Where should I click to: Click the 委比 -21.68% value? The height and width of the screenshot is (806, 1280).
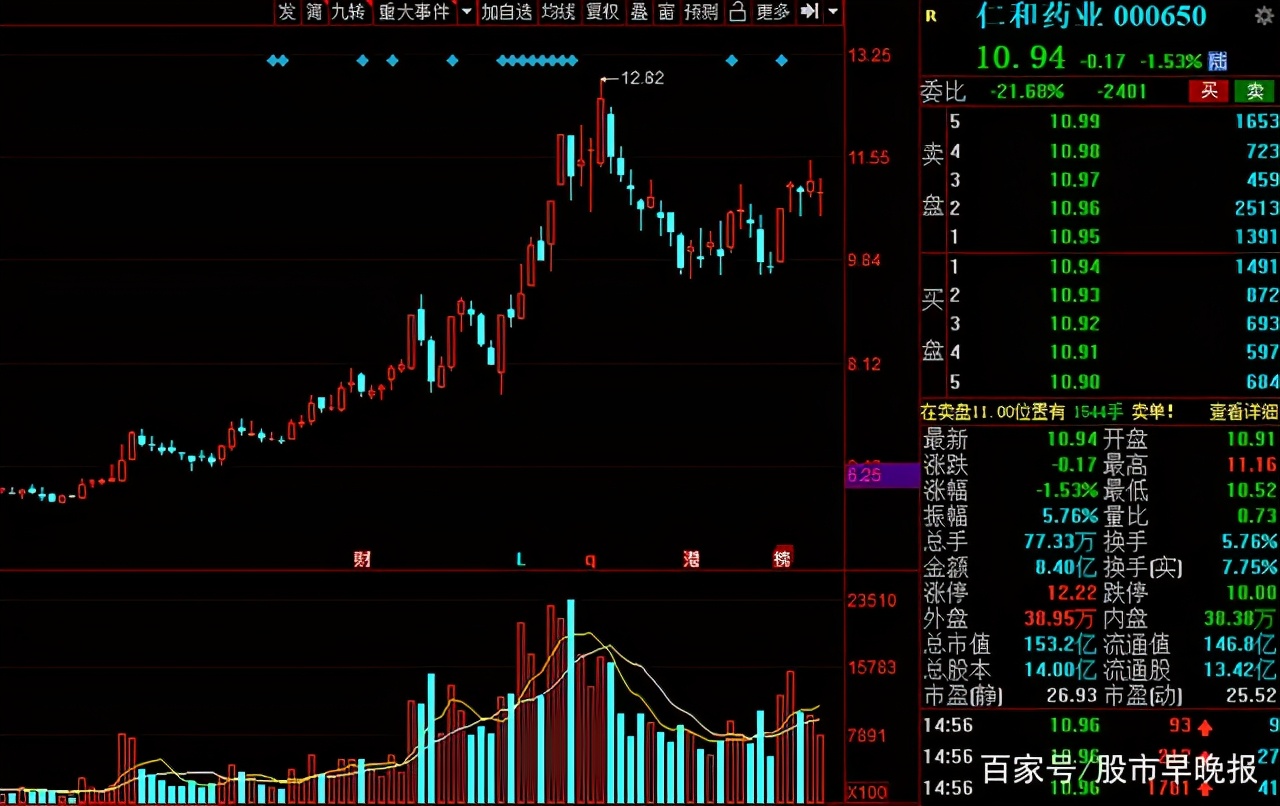[1026, 92]
